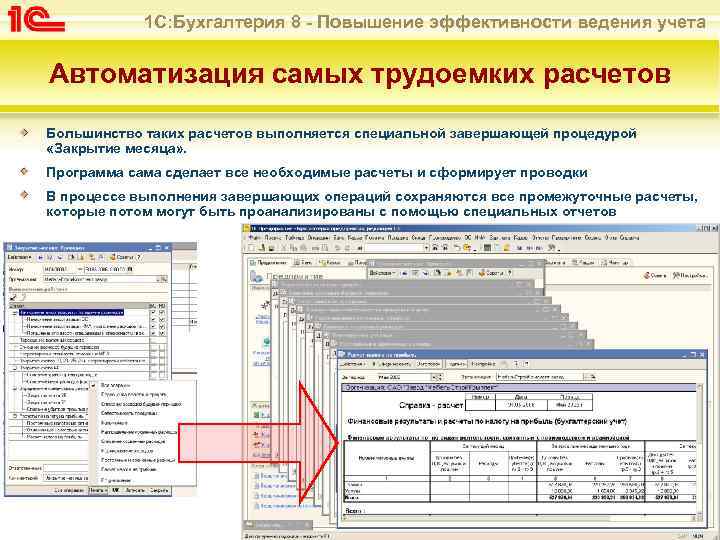Screen dimensions: 720x540
Task: Click the Справка - расчет report title
Action: [x=431, y=405]
